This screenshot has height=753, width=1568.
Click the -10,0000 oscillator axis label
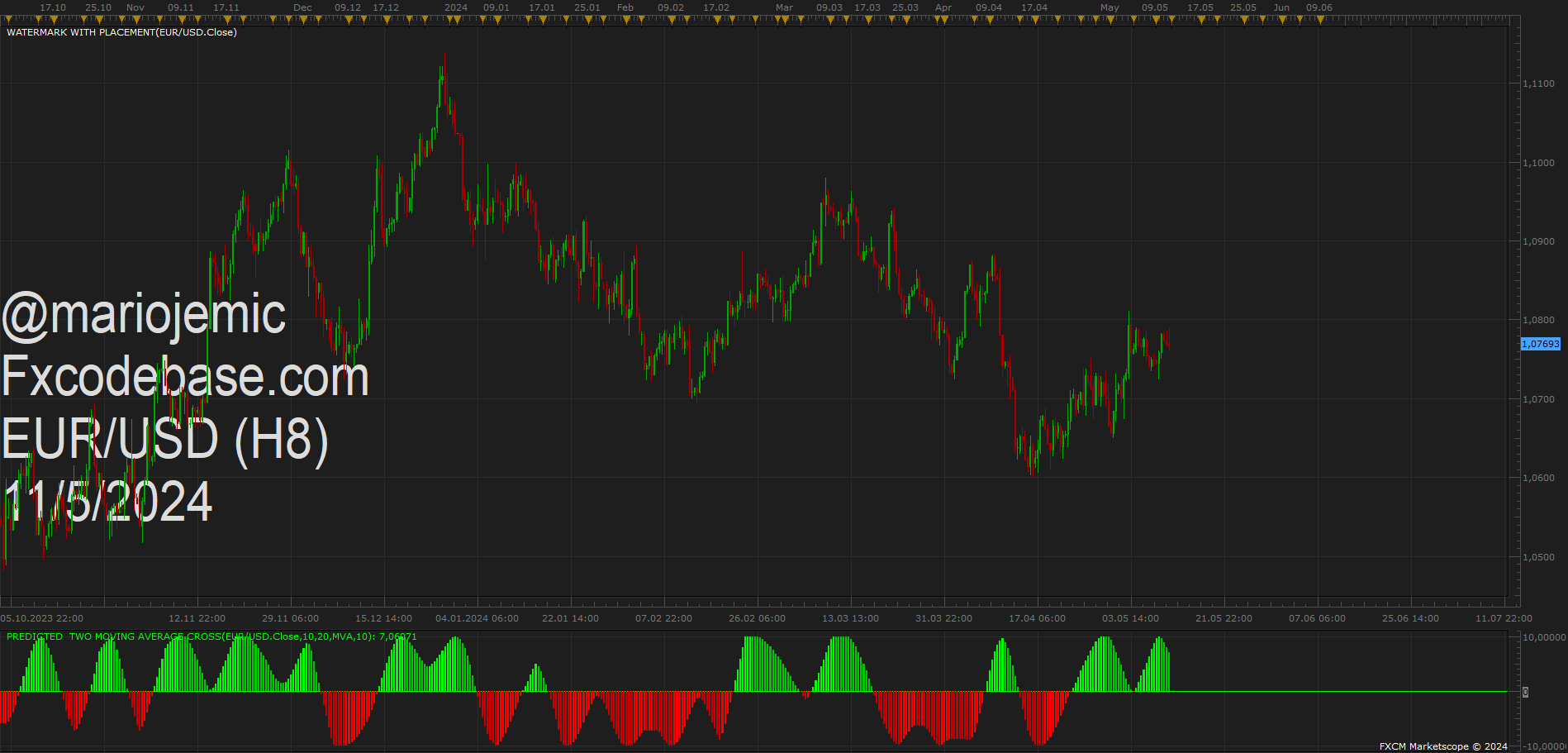(1543, 746)
